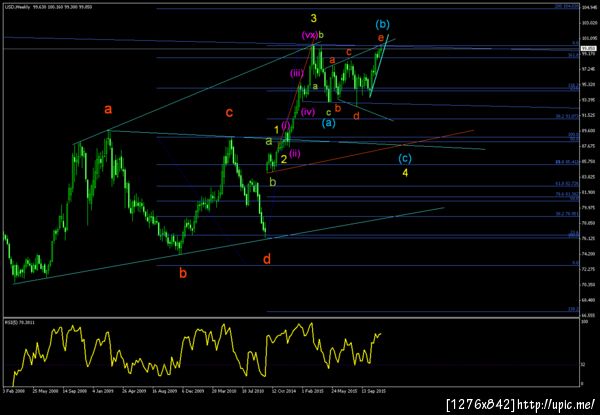Click the 4 Jan 2009 date label

click(105, 392)
